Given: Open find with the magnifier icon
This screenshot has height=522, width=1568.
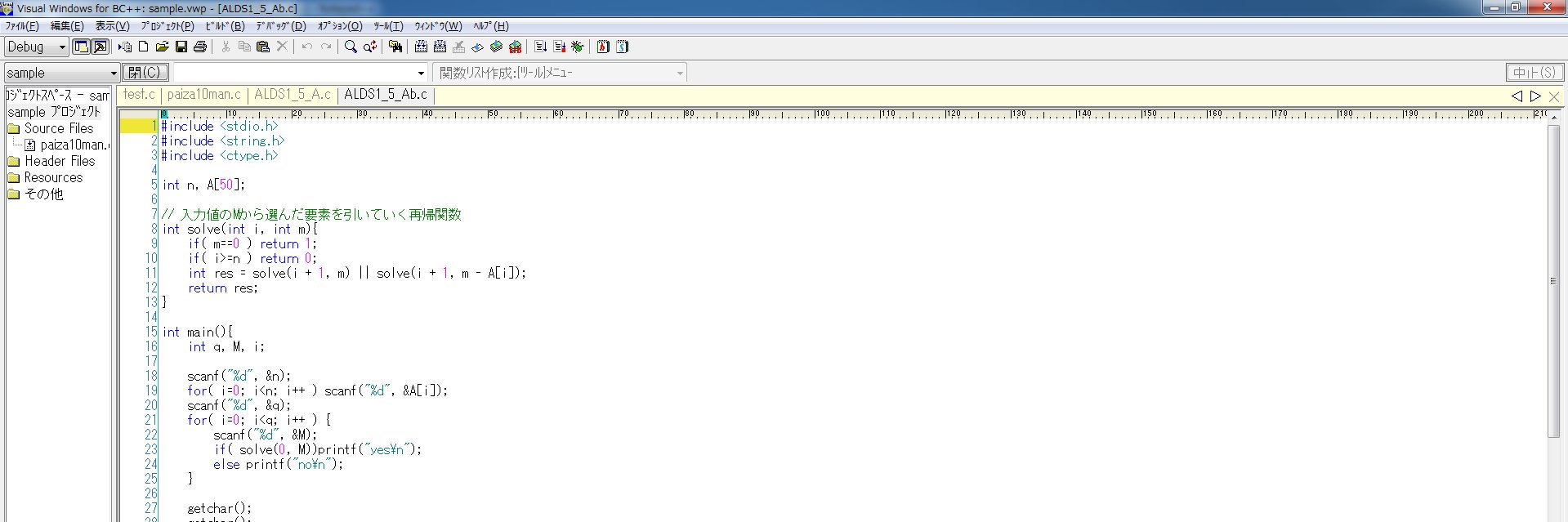Looking at the screenshot, I should pyautogui.click(x=351, y=47).
